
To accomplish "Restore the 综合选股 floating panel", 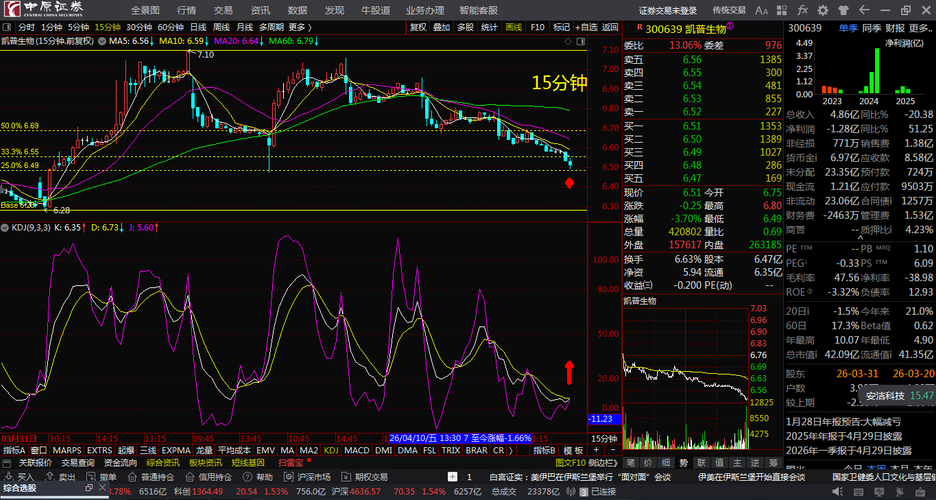I will click(89, 488).
